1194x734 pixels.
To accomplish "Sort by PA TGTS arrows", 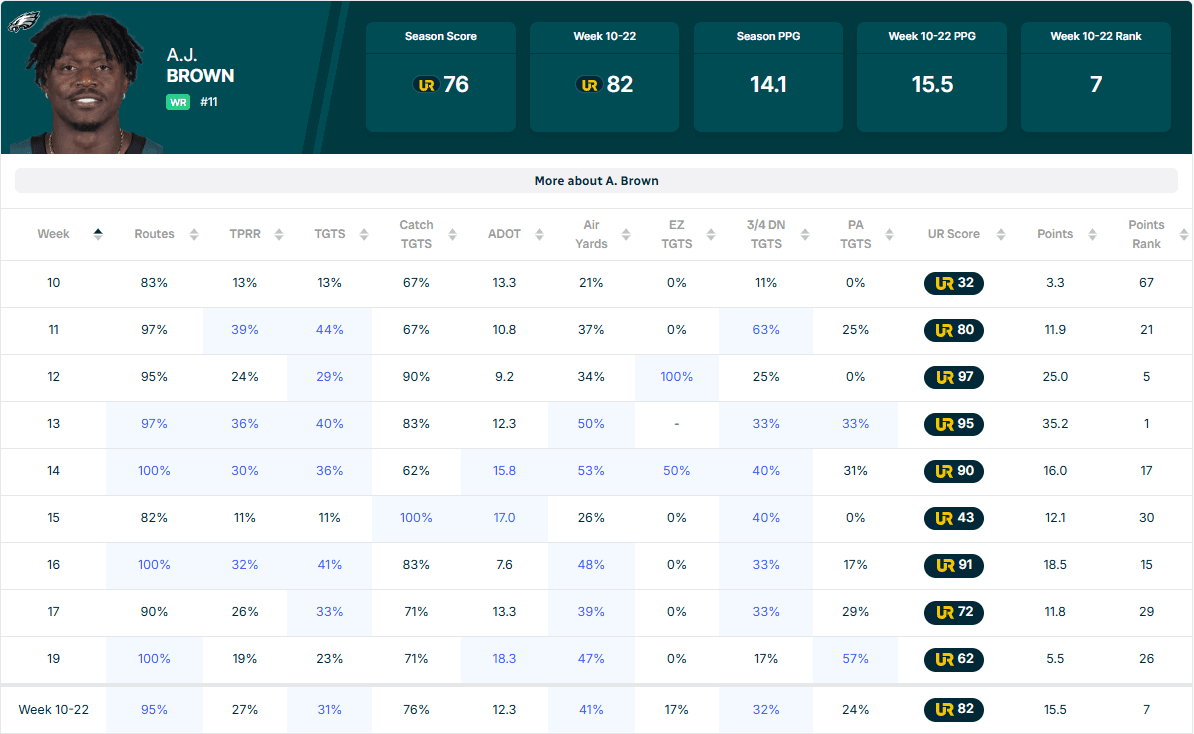I will [x=889, y=234].
